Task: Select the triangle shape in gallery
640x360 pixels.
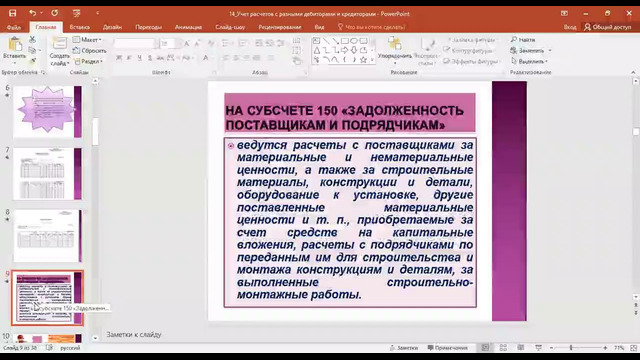Action: 317,50
